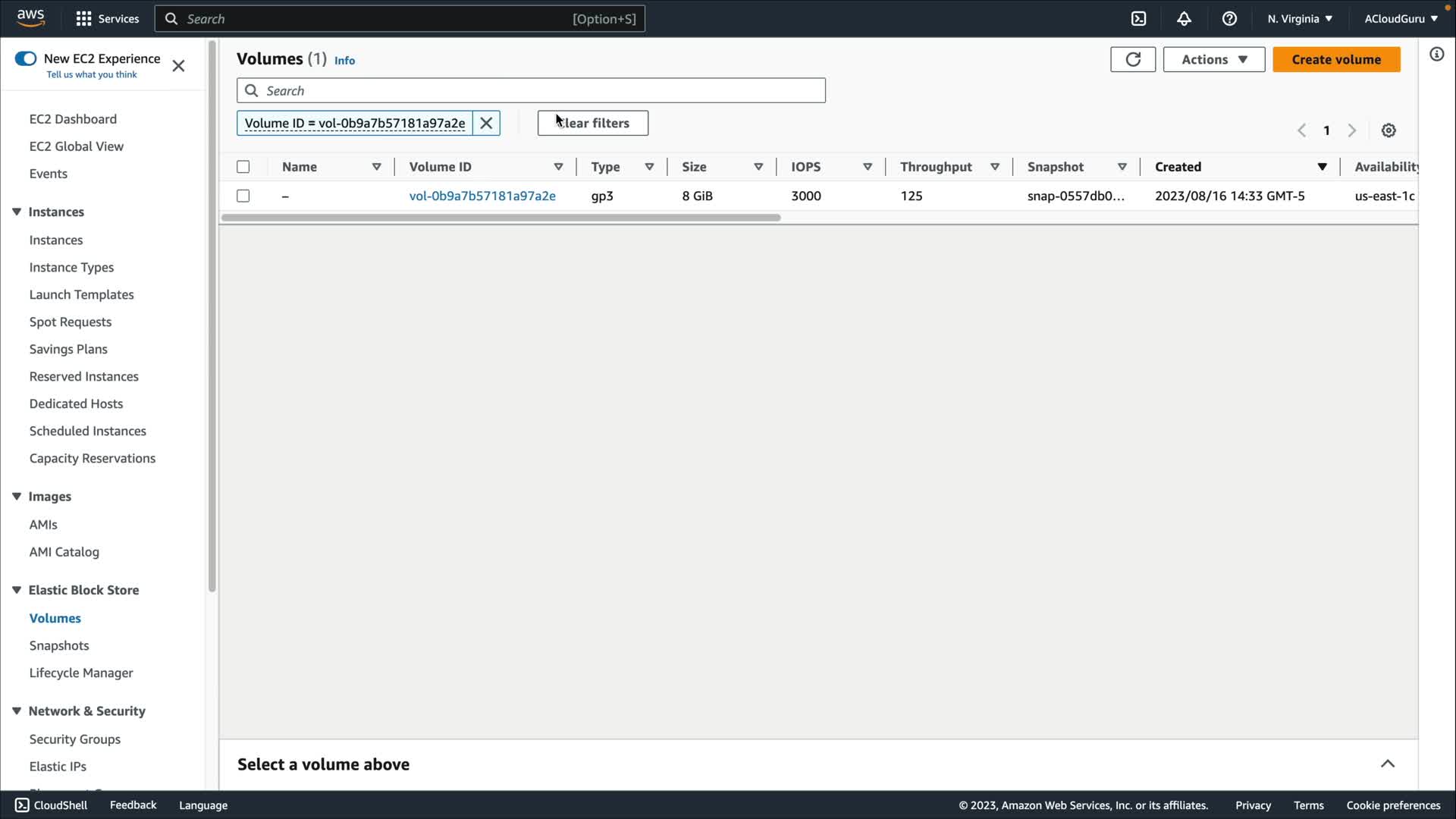Open the notifications bell

[x=1184, y=19]
